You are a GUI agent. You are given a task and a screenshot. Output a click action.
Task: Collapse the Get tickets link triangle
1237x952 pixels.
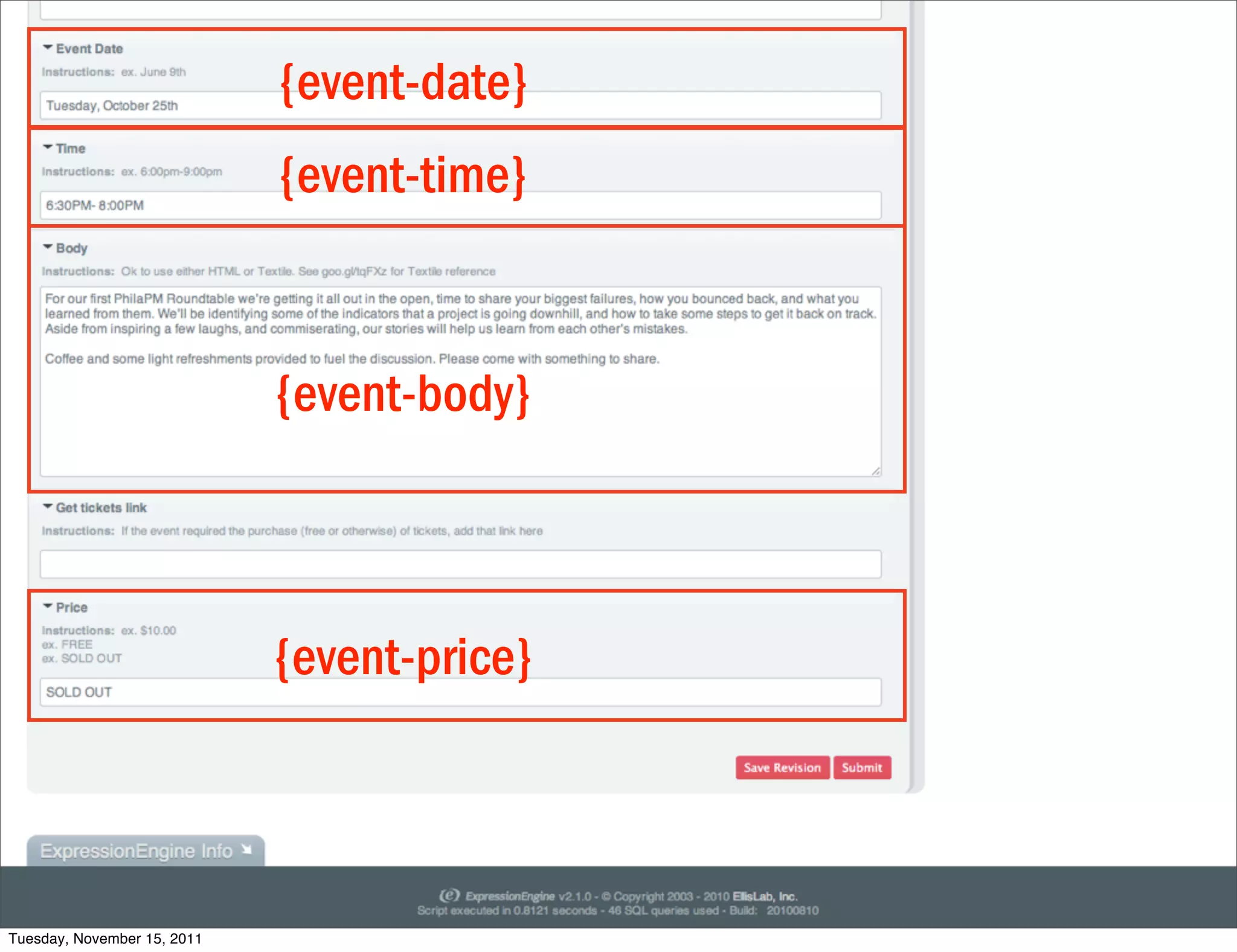click(48, 506)
